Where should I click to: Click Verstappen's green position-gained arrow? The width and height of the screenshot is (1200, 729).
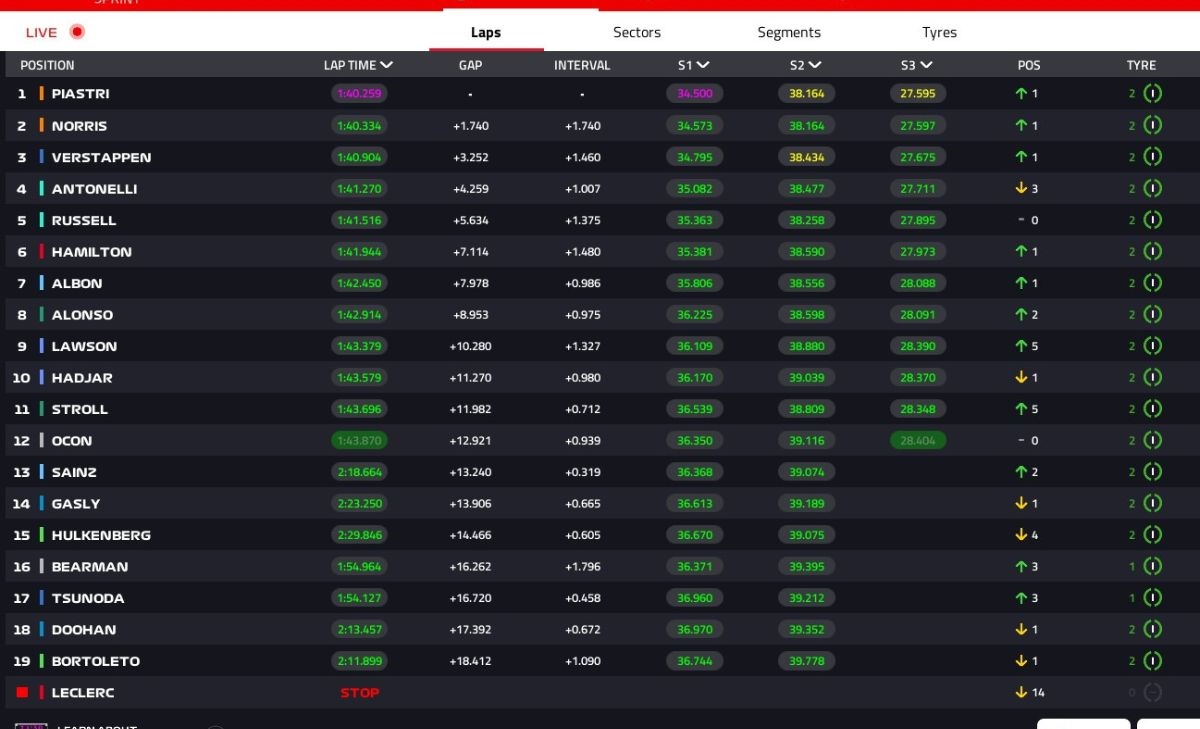pos(1021,157)
